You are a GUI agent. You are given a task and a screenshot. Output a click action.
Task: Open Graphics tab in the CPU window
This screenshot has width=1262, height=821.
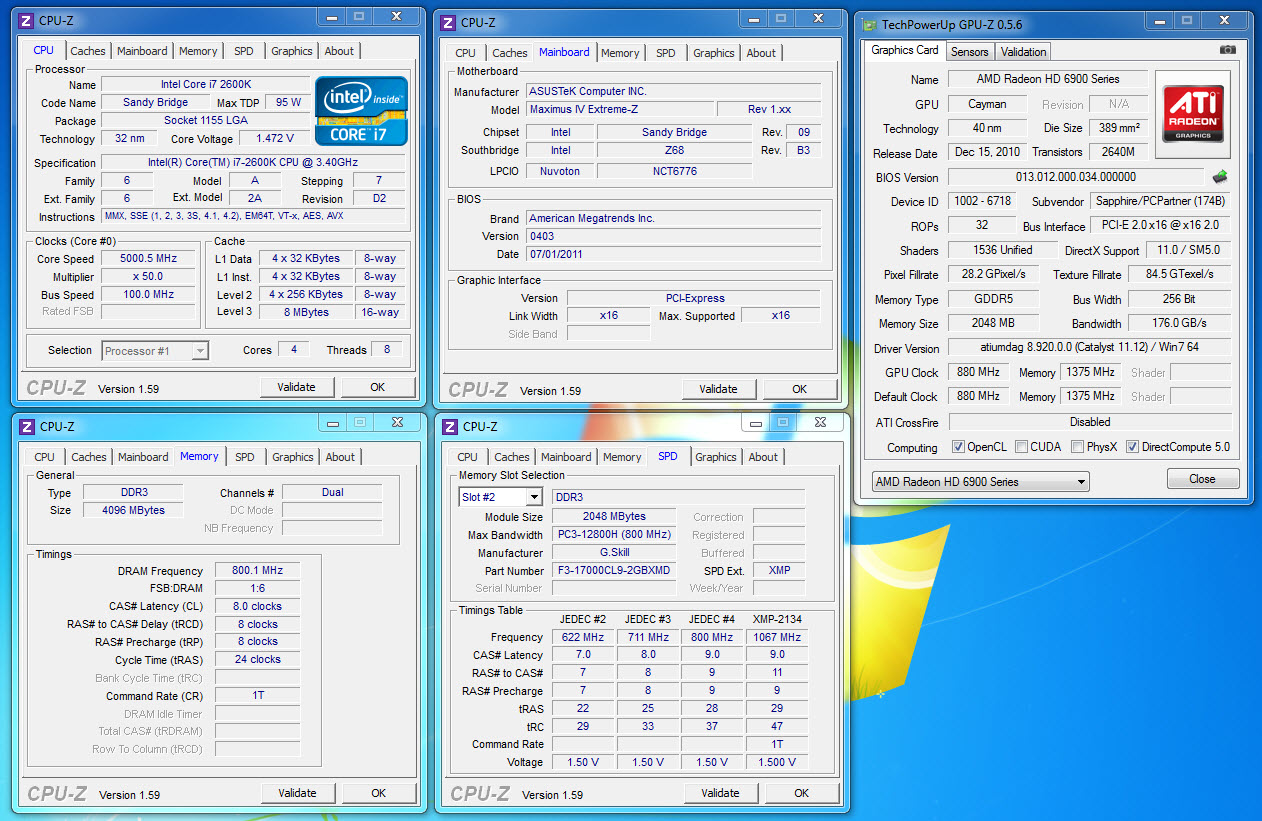(x=292, y=51)
